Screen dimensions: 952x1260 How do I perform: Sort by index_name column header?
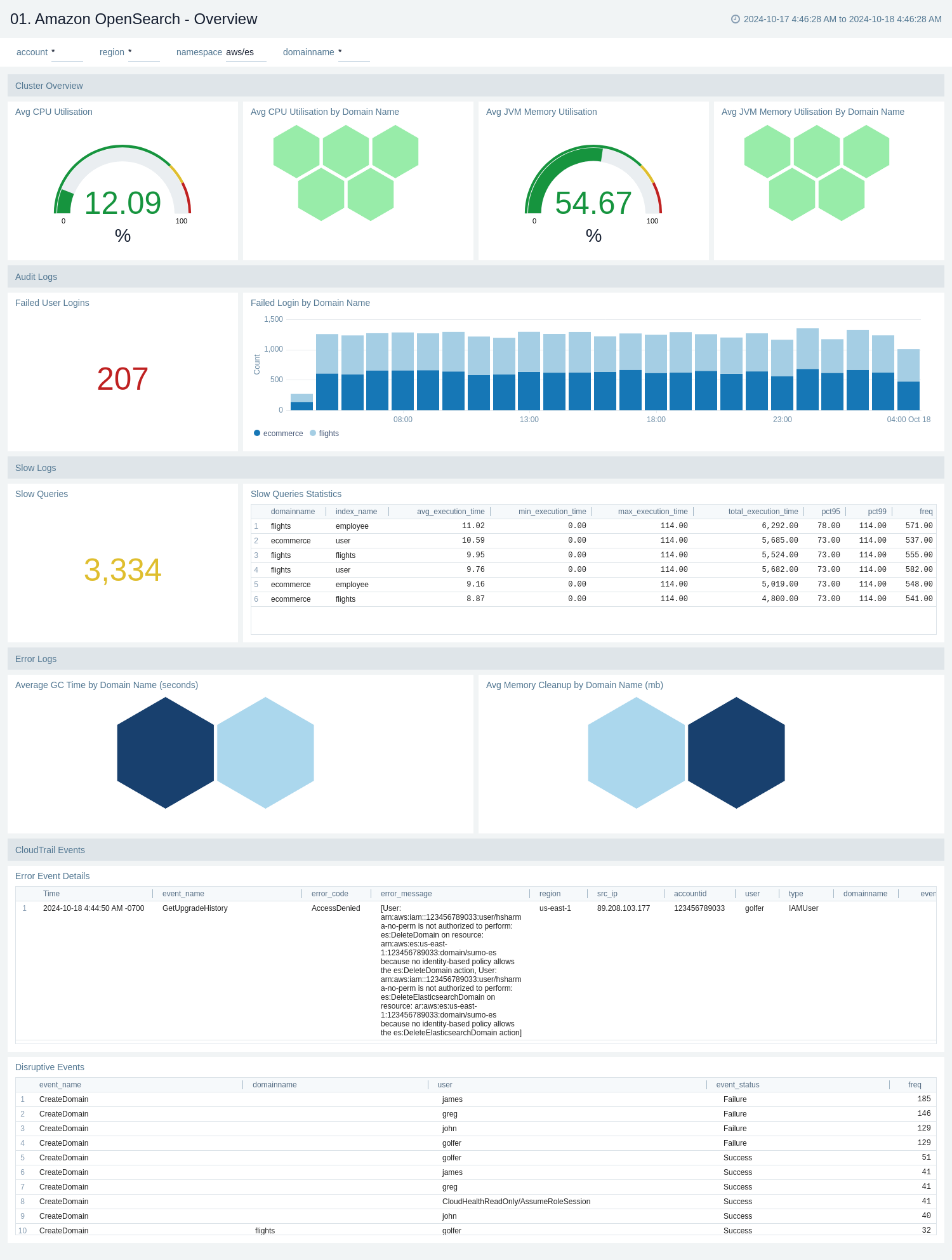point(356,512)
